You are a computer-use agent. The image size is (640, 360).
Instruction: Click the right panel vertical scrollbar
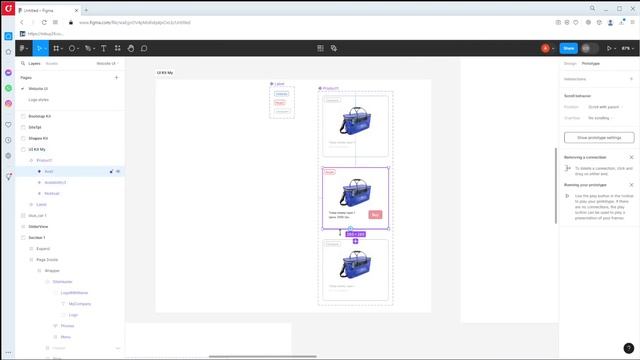pos(556,186)
